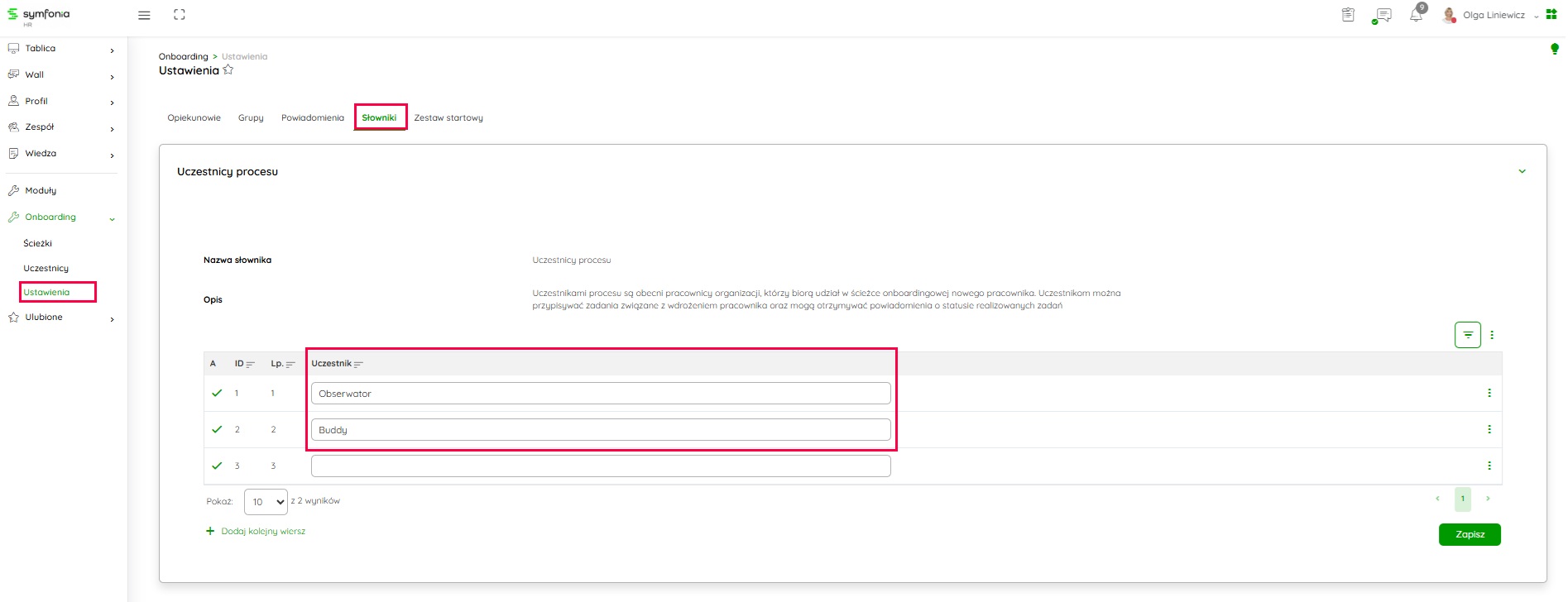
Task: Switch to the Zestaw startowy tab
Action: tap(448, 117)
